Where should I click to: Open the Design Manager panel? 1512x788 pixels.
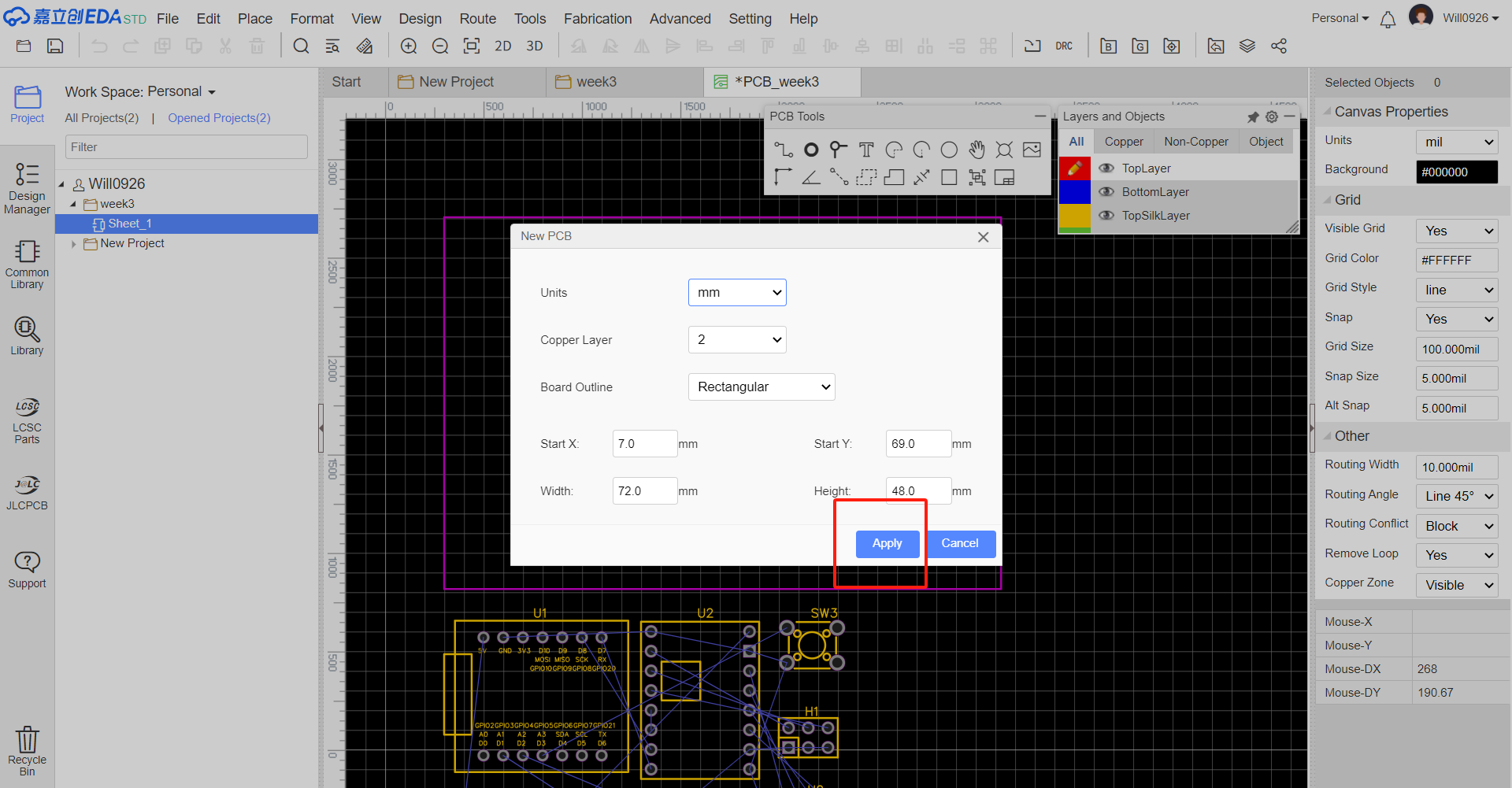[27, 189]
